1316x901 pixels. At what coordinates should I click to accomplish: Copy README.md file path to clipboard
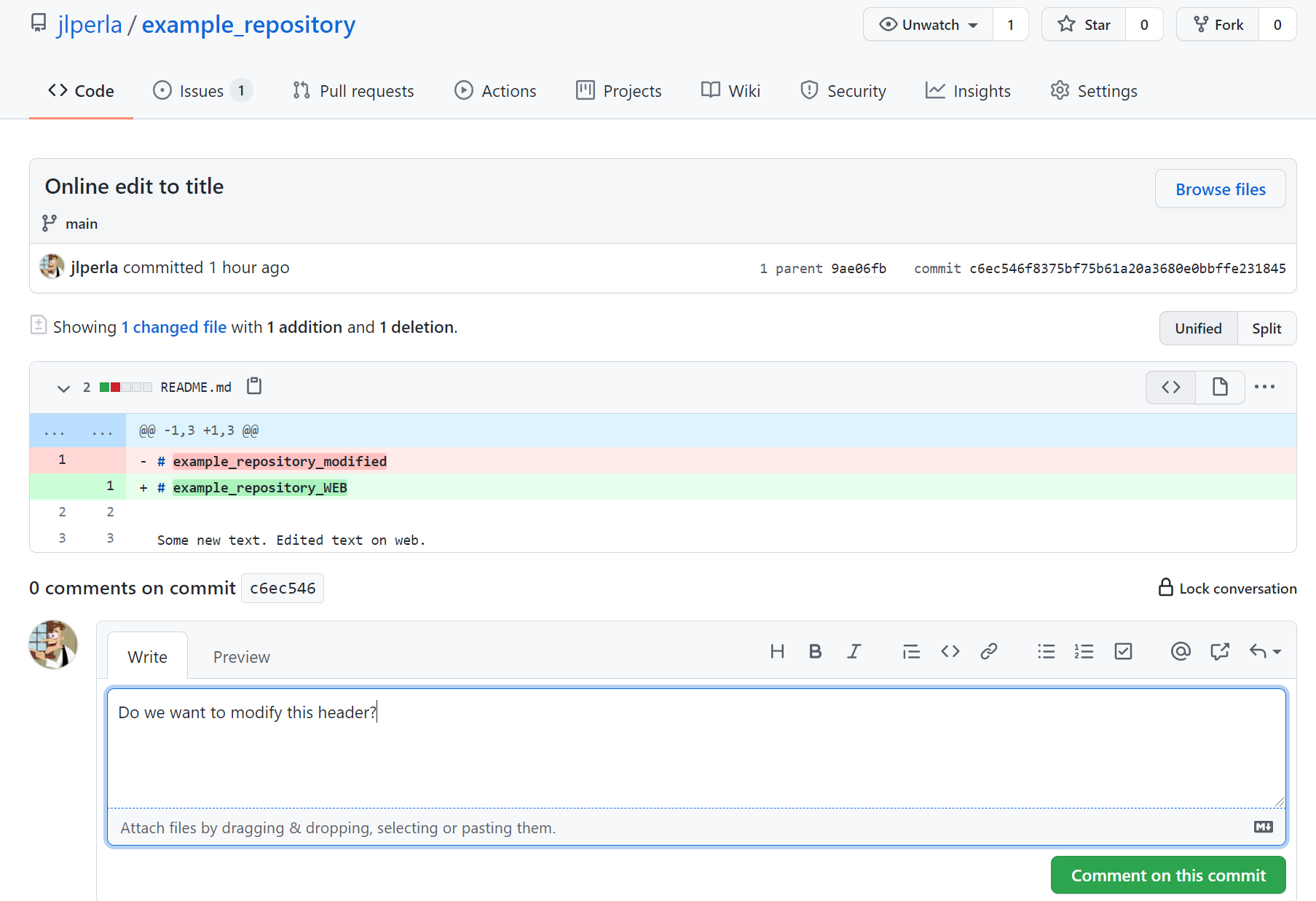(254, 386)
